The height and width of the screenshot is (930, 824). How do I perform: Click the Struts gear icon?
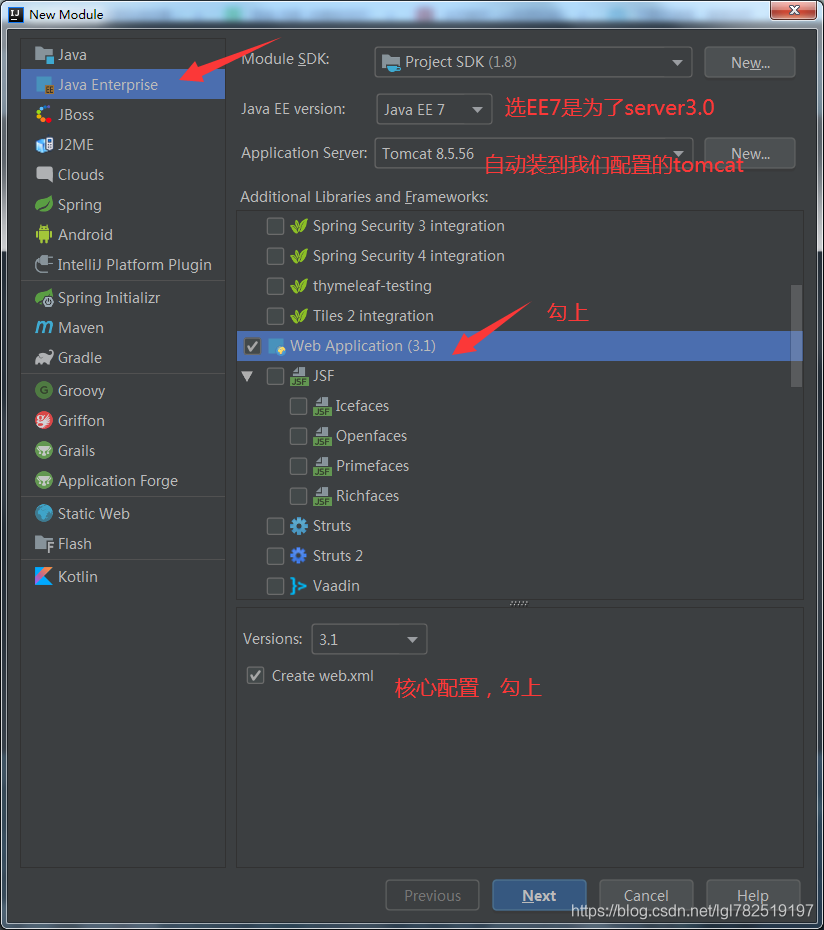tap(298, 525)
